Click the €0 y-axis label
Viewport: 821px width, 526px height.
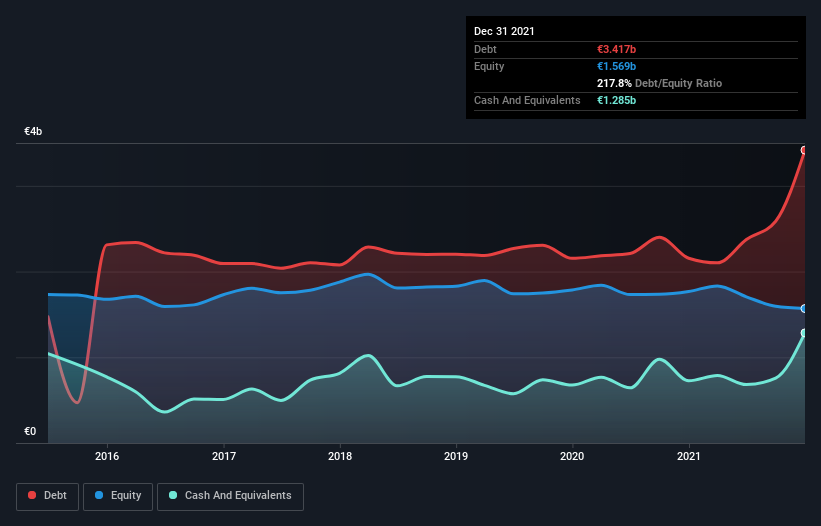(x=30, y=431)
